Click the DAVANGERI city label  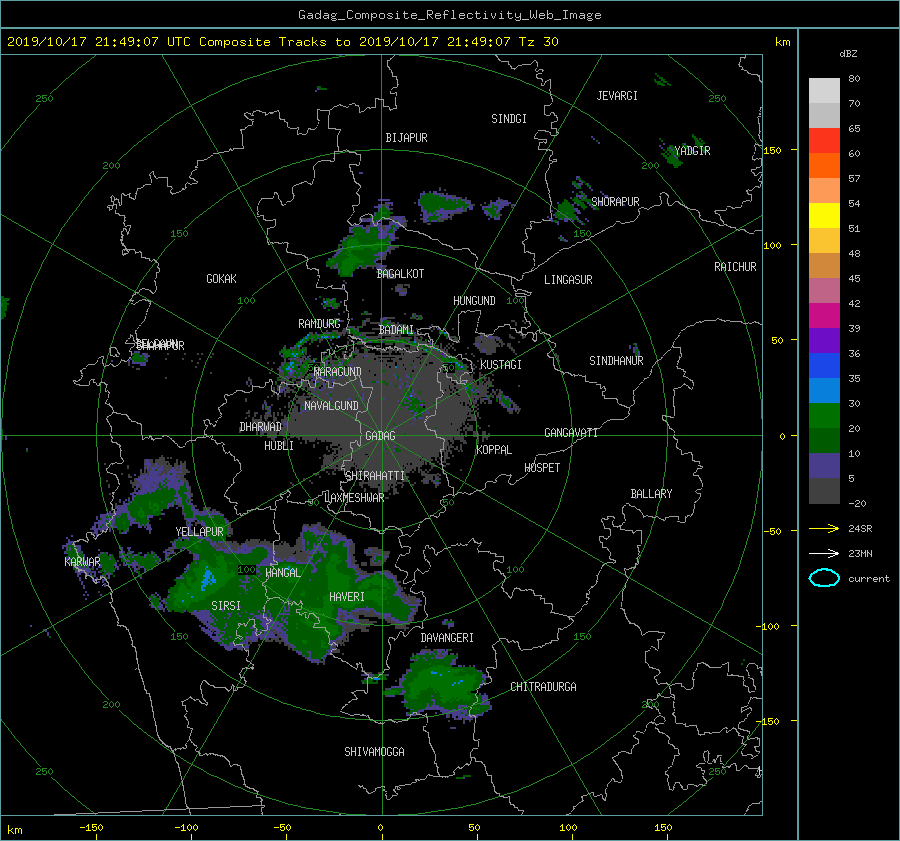(447, 638)
